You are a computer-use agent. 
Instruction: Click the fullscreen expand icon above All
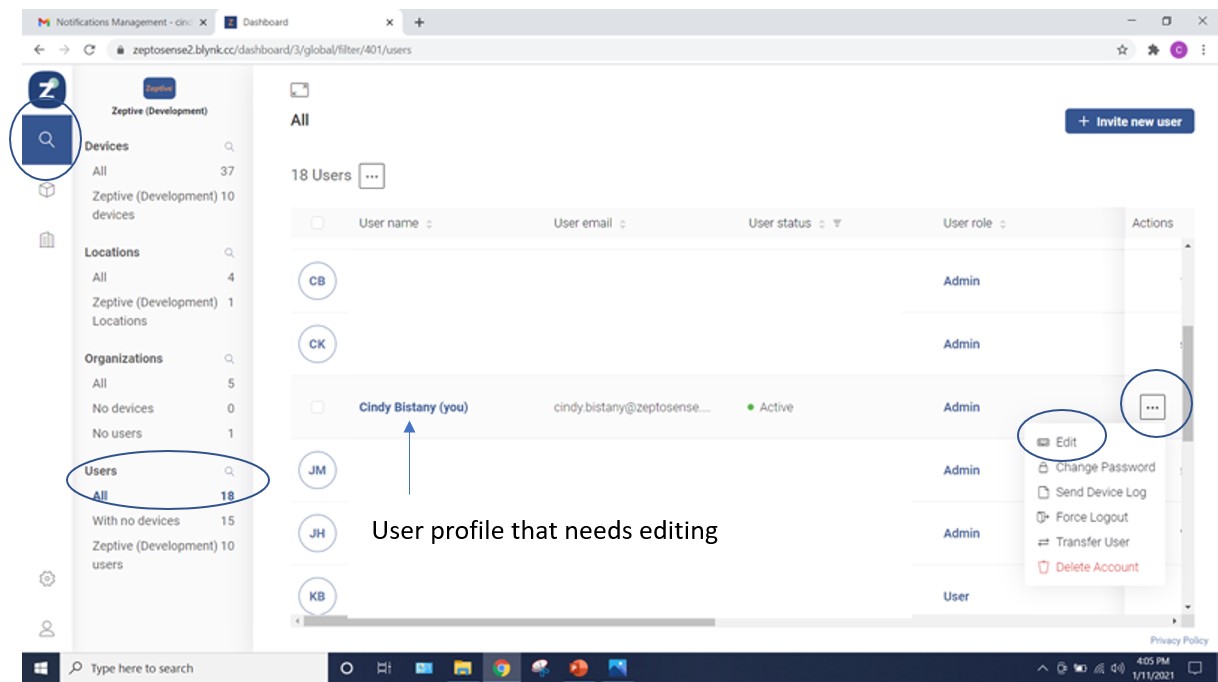tap(298, 90)
